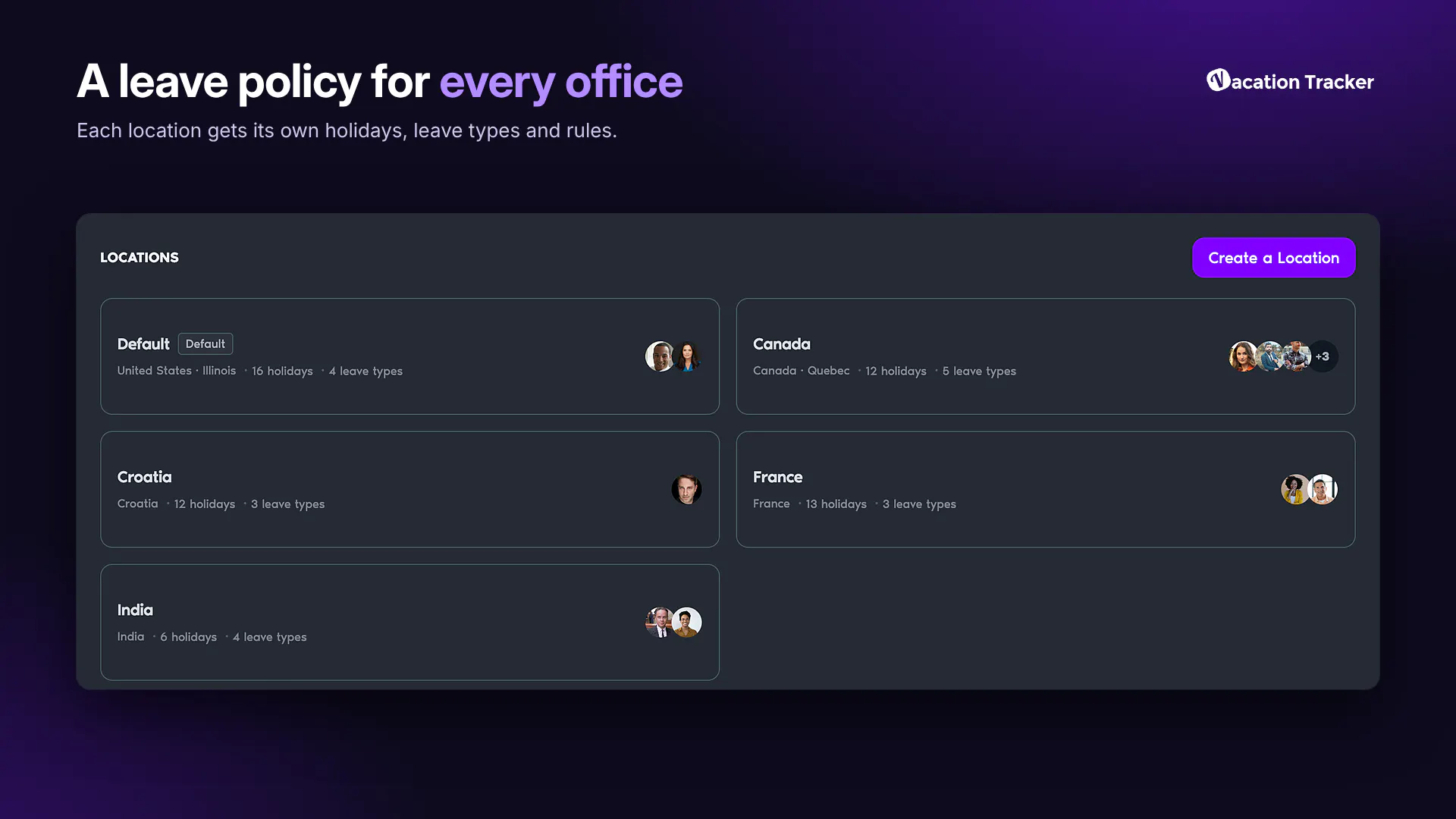Click '6 holidays' in India card
Screen dimensions: 1456x819
click(x=188, y=637)
